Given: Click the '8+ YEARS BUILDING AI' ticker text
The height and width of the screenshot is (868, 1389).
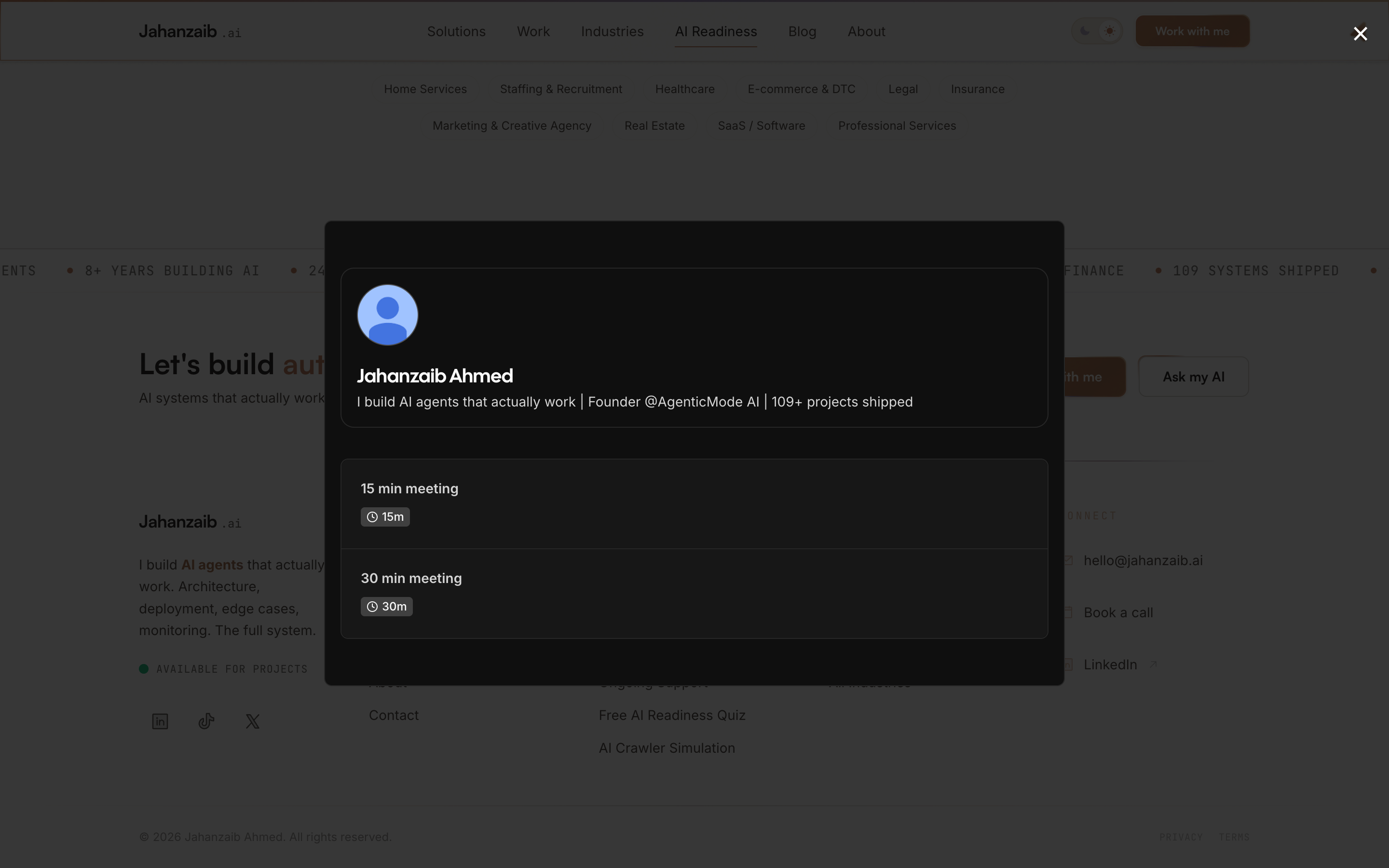Looking at the screenshot, I should [172, 271].
